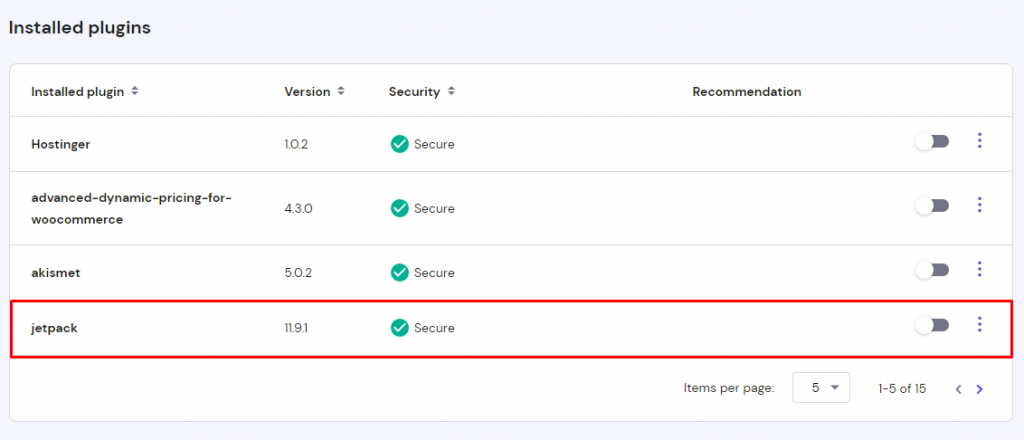
Task: Click the green Secure checkmark for jetpack
Action: (x=400, y=327)
